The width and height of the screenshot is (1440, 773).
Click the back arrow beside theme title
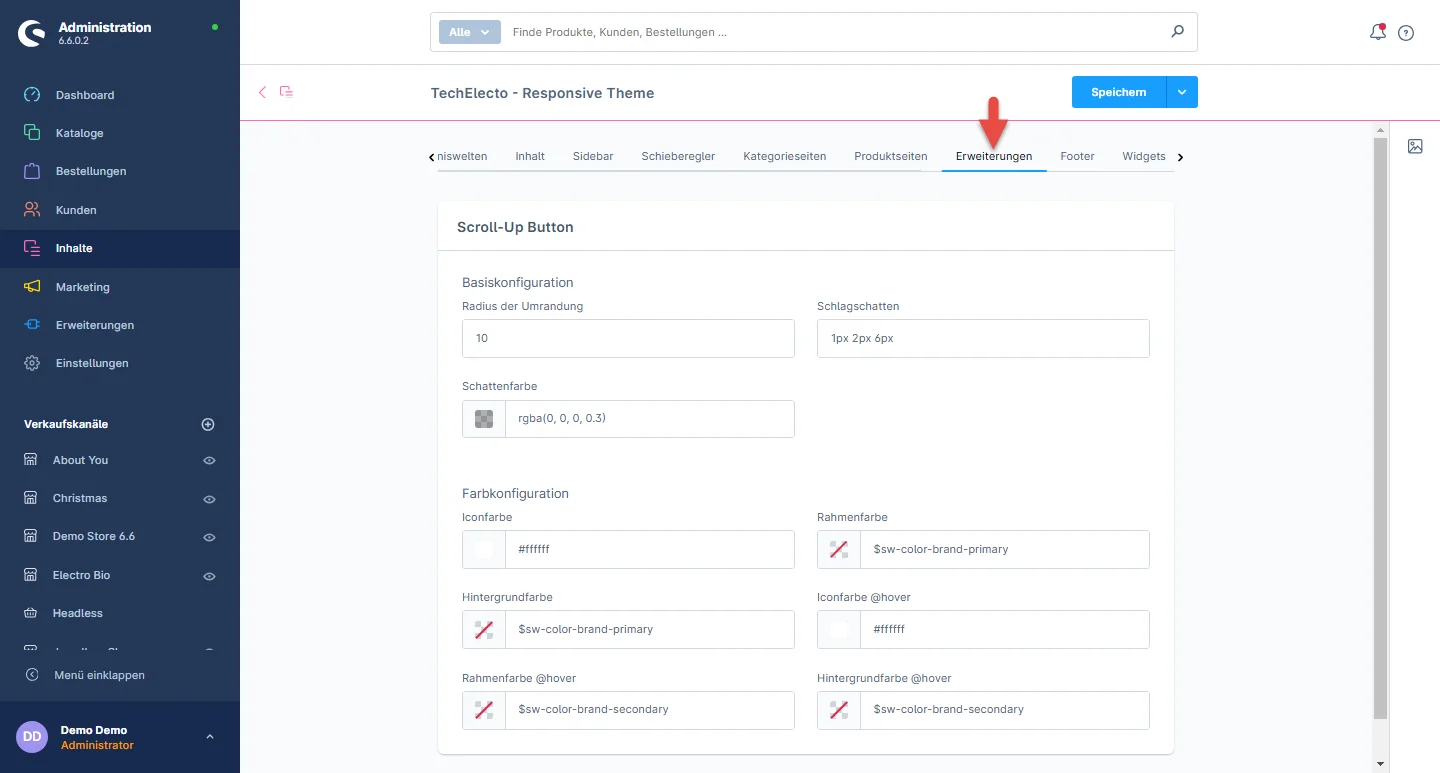(263, 92)
